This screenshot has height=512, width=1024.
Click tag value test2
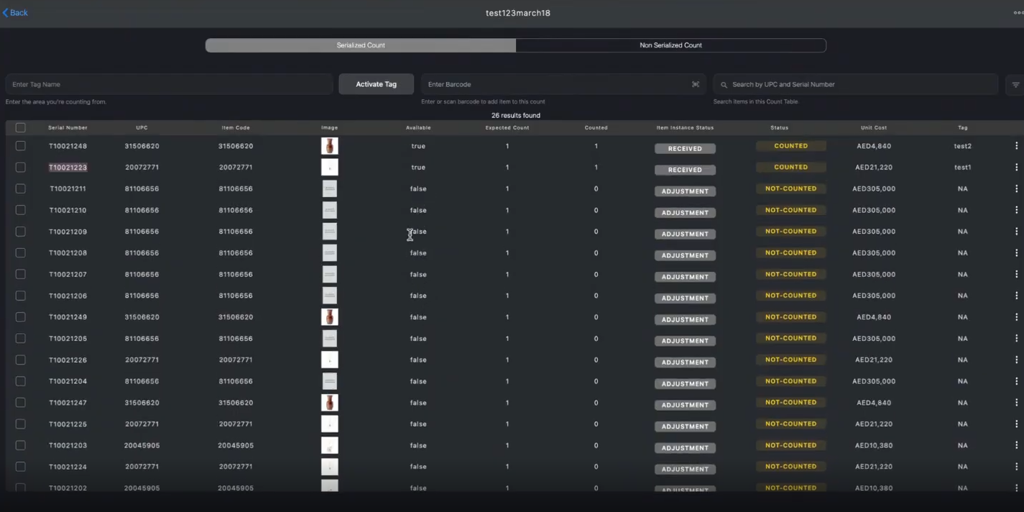(963, 146)
